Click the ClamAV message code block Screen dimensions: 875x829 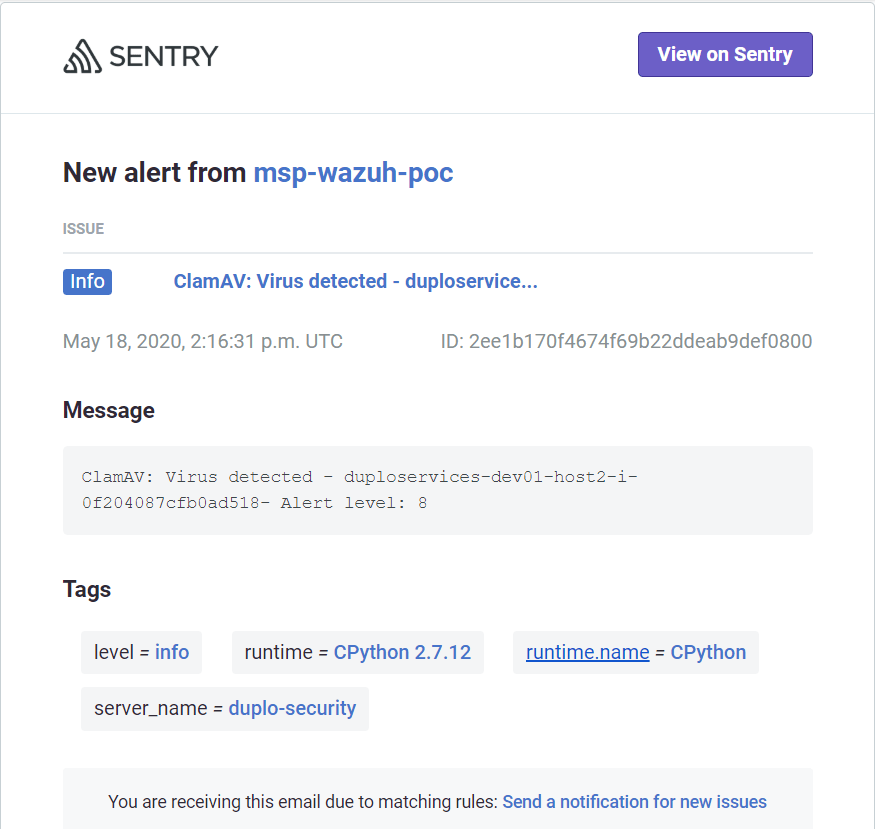click(x=437, y=490)
